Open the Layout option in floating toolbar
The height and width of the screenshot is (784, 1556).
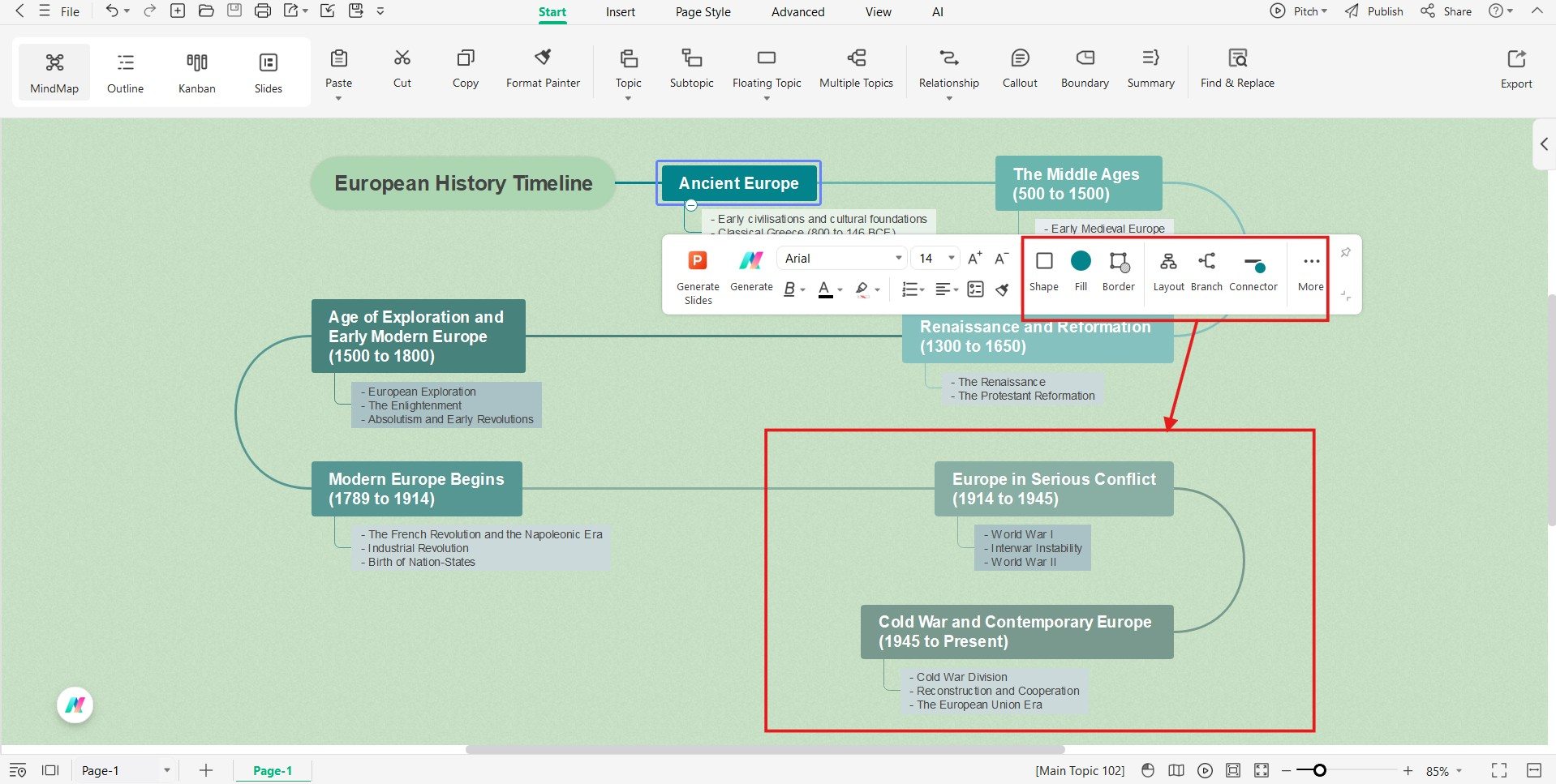[1168, 271]
